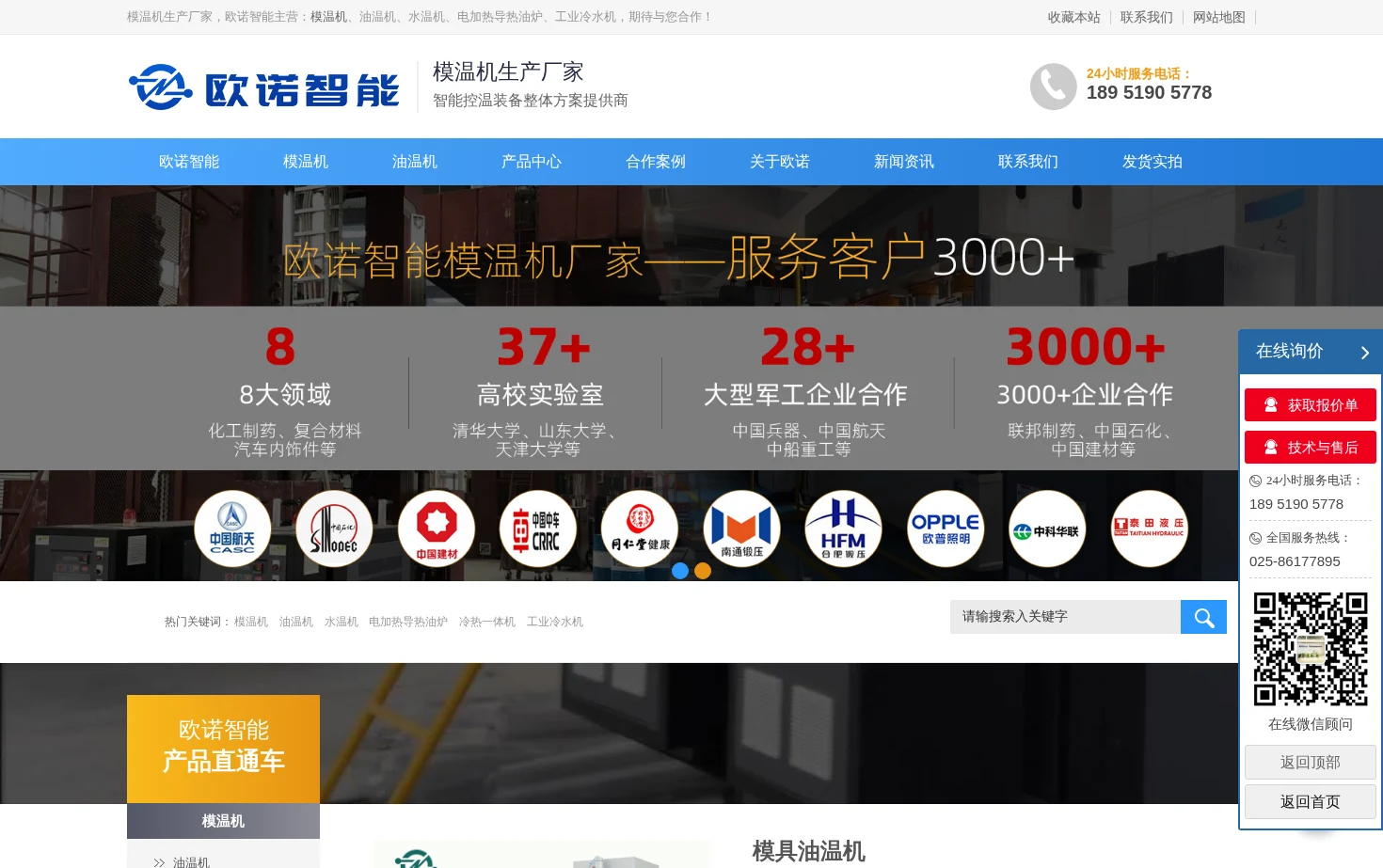Screen dimensions: 1383x868
Task: Select the orange banner carousel dot
Action: tap(703, 571)
